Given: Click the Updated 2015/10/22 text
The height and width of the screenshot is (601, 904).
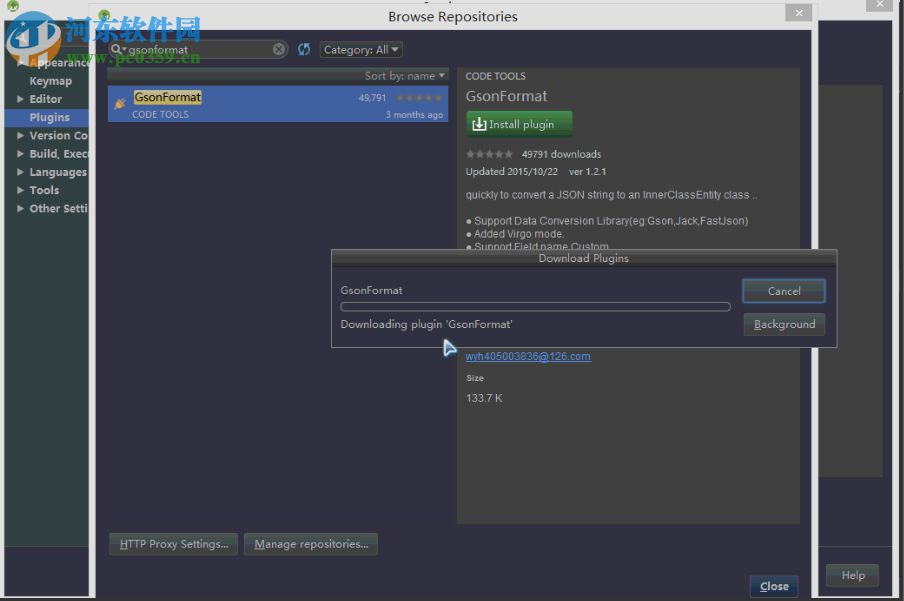Looking at the screenshot, I should pos(511,171).
